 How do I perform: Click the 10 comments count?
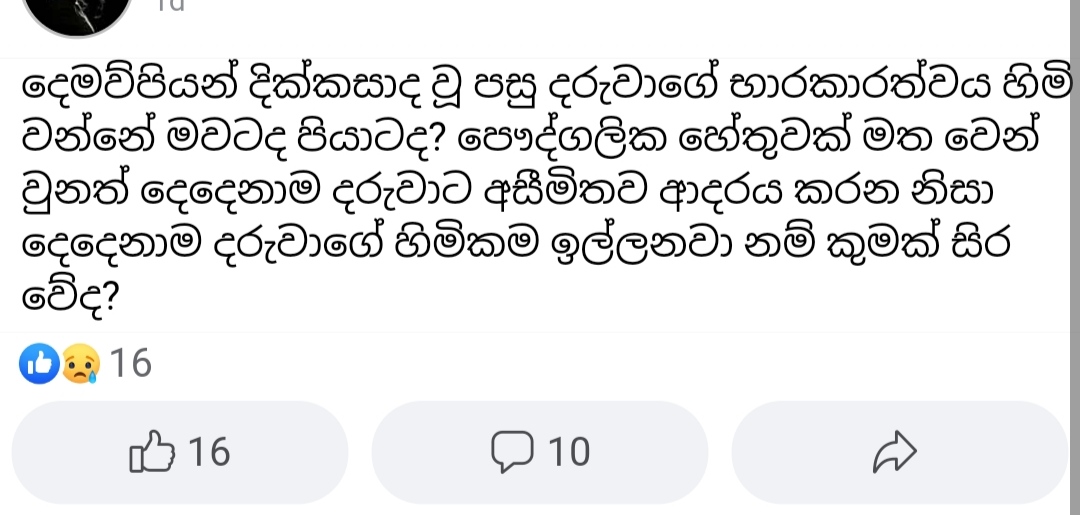pos(569,452)
